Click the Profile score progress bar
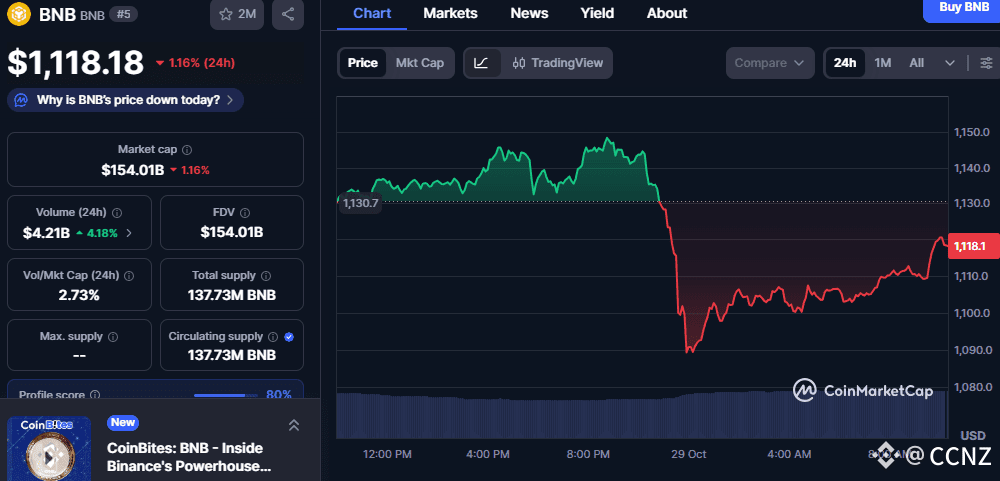This screenshot has width=1000, height=481. (x=226, y=395)
